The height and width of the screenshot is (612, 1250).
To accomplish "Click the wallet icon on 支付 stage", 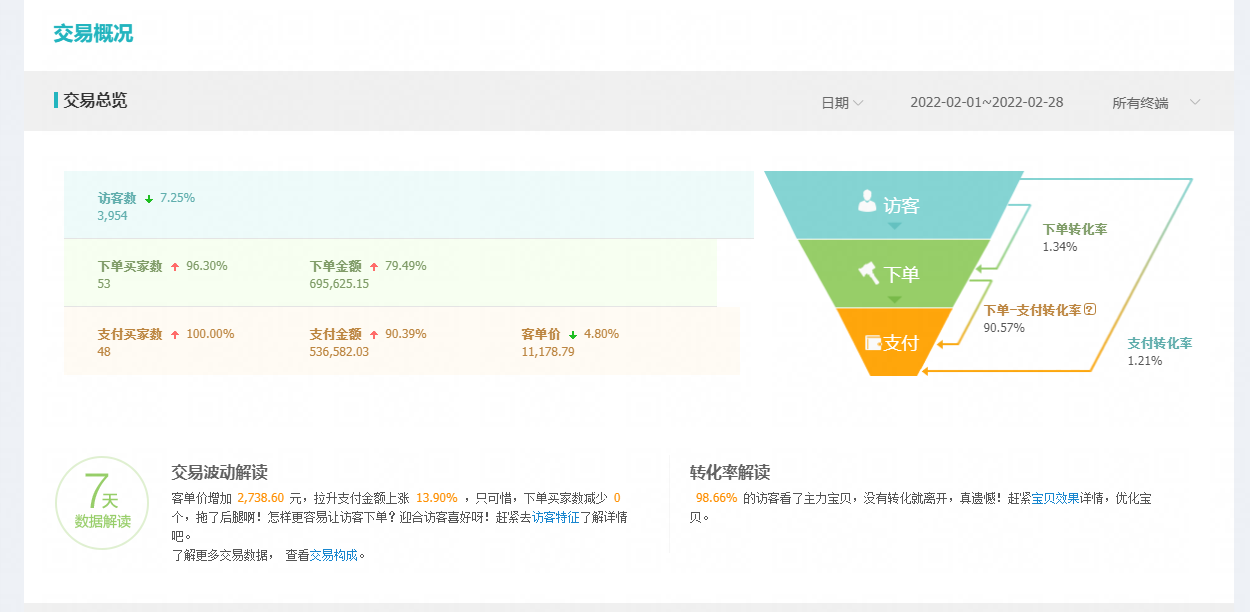I will point(872,342).
